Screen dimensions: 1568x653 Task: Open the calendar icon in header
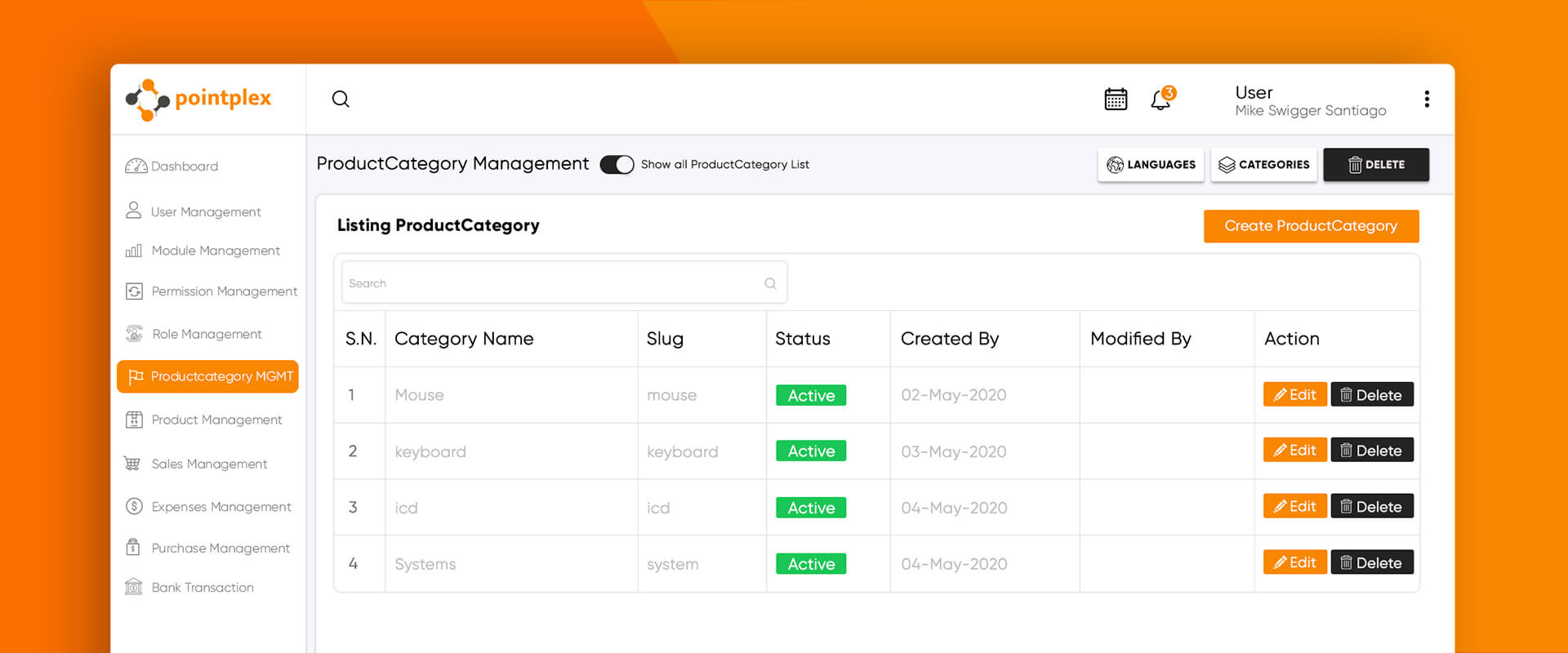coord(1116,100)
